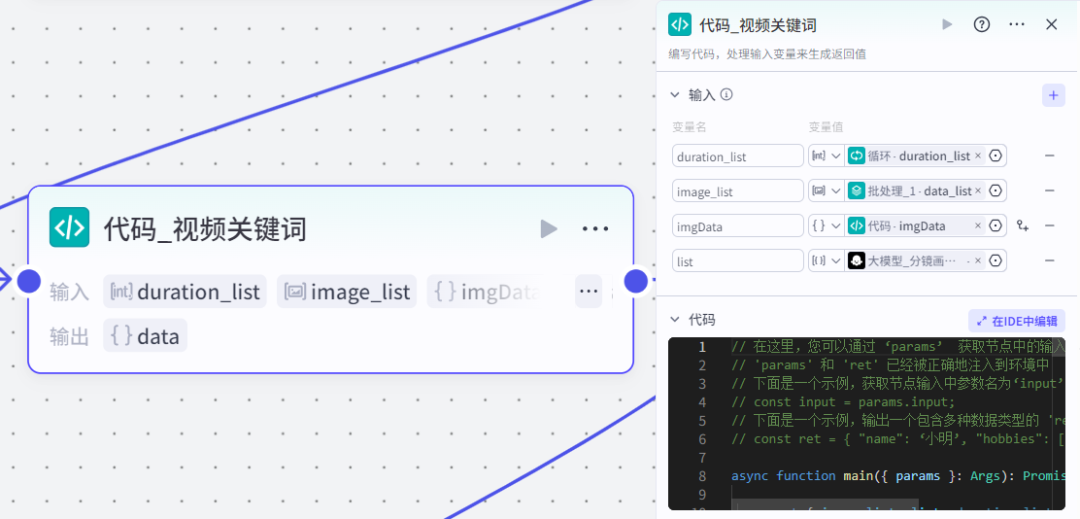The image size is (1080, 519).
Task: Clear the 大模型_分镜画 reference value
Action: click(978, 261)
